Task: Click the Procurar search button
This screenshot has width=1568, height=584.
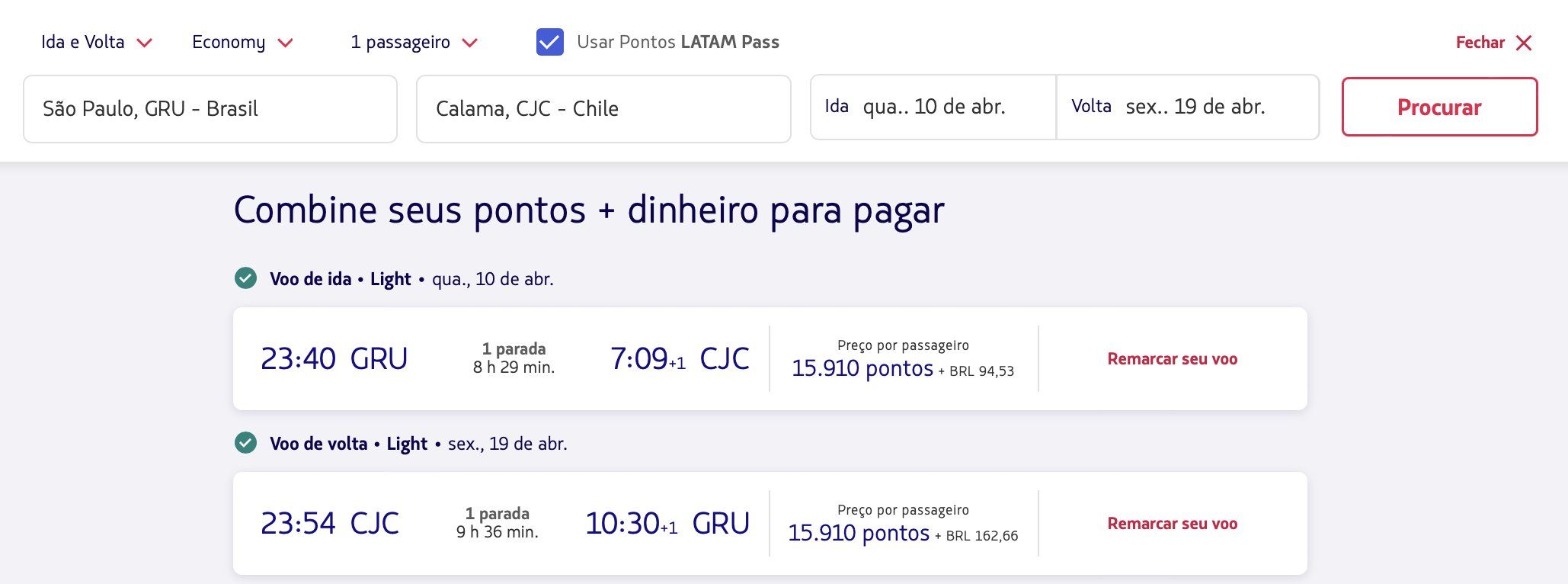Action: click(x=1439, y=107)
